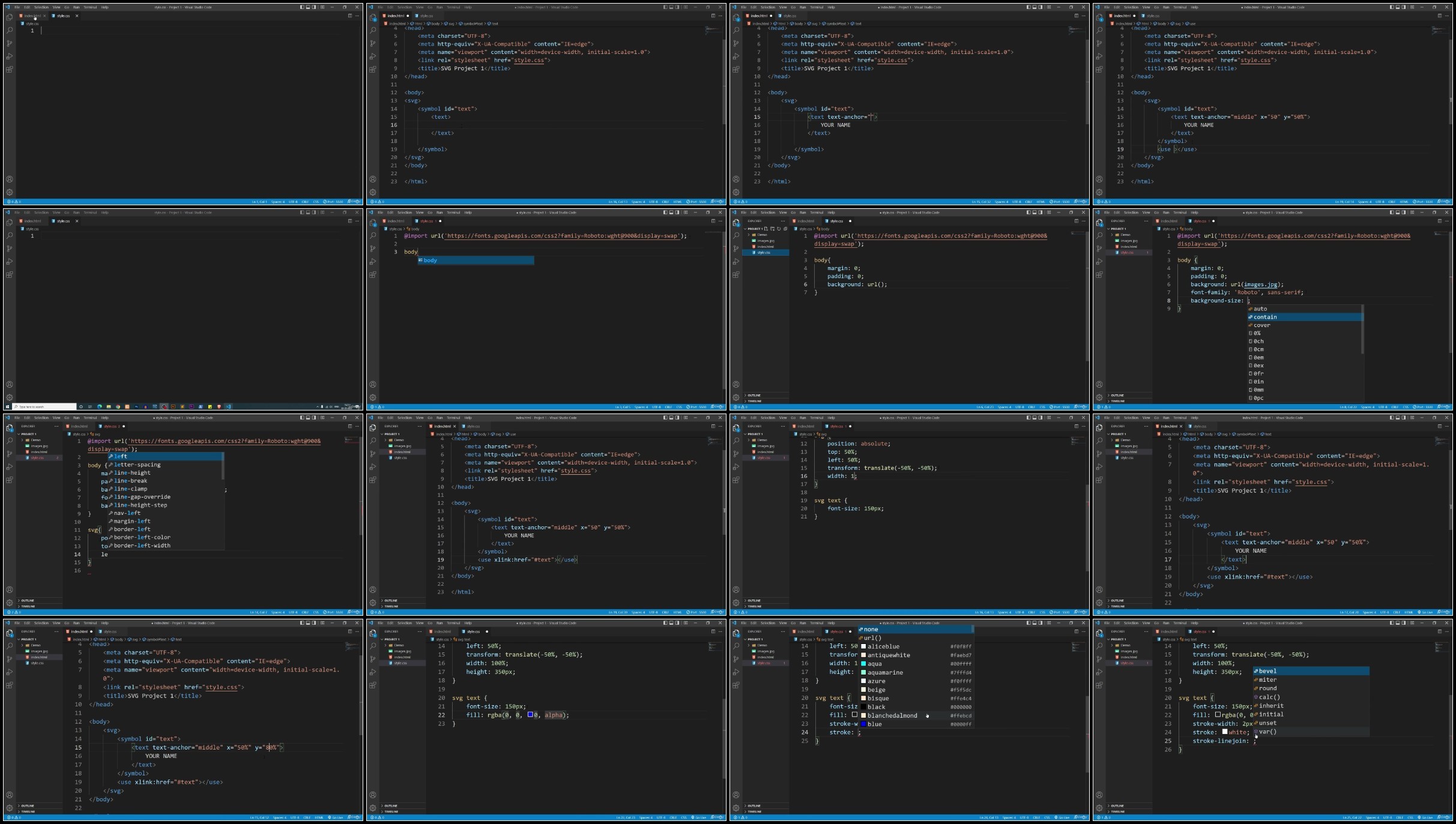
Task: Click New File icon beside PROJECT 1
Action: (766, 229)
